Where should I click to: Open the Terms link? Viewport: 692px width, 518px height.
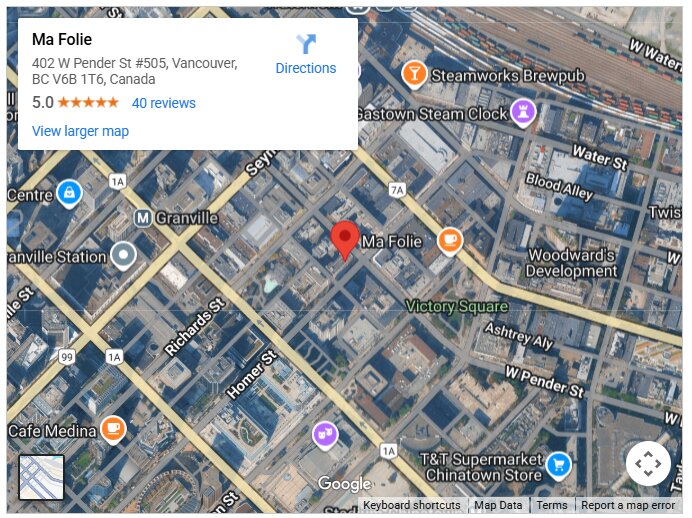pos(552,505)
